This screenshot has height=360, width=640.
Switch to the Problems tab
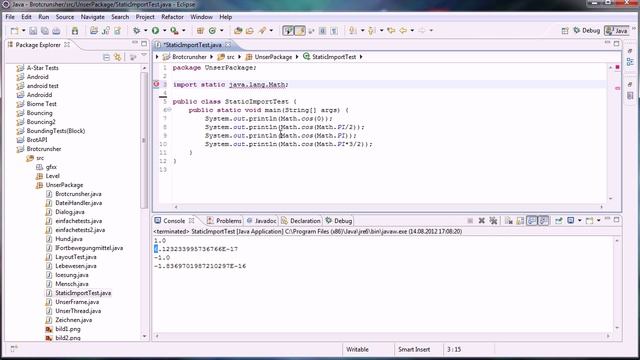(x=224, y=221)
